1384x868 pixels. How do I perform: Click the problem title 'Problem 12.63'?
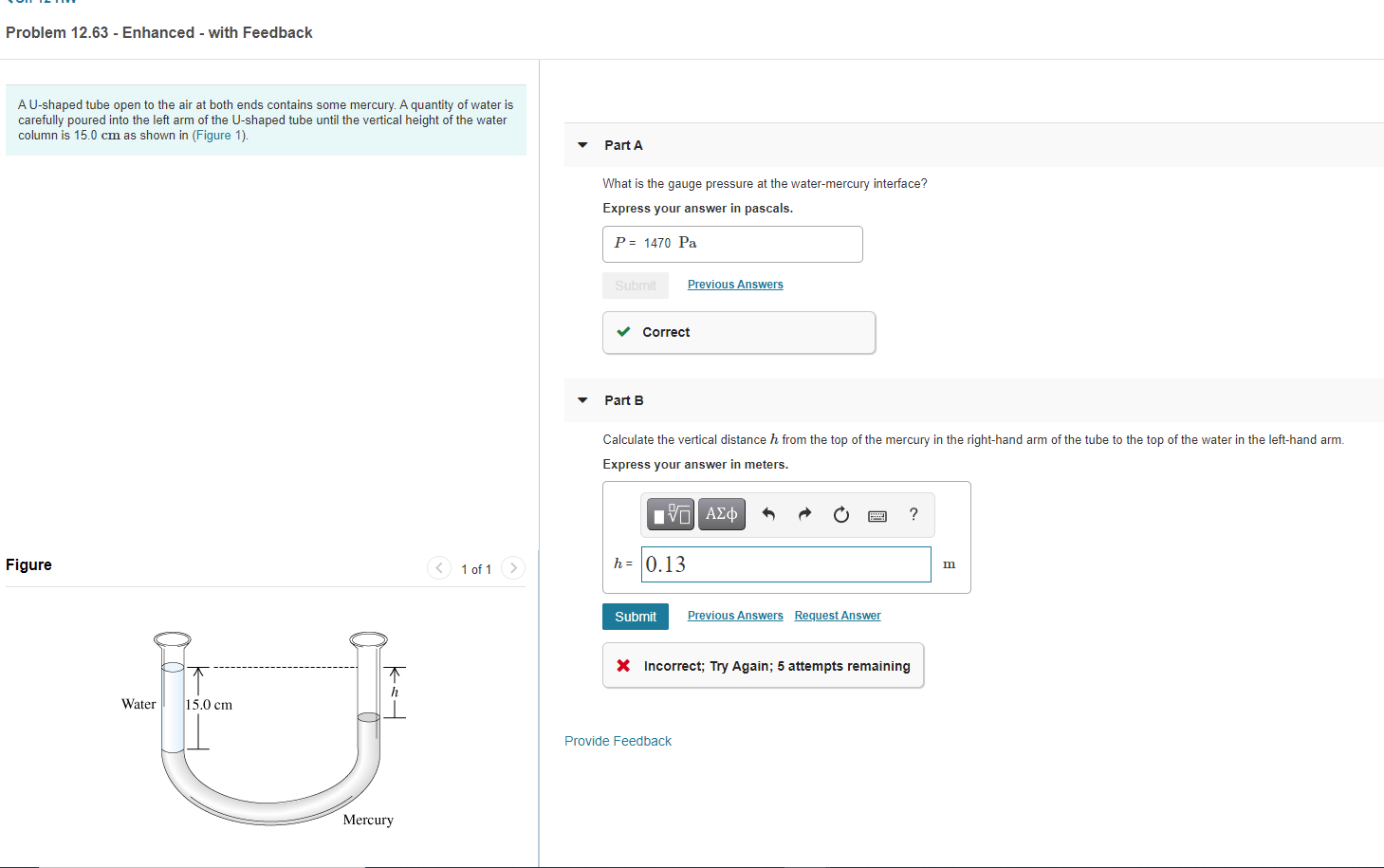click(159, 32)
